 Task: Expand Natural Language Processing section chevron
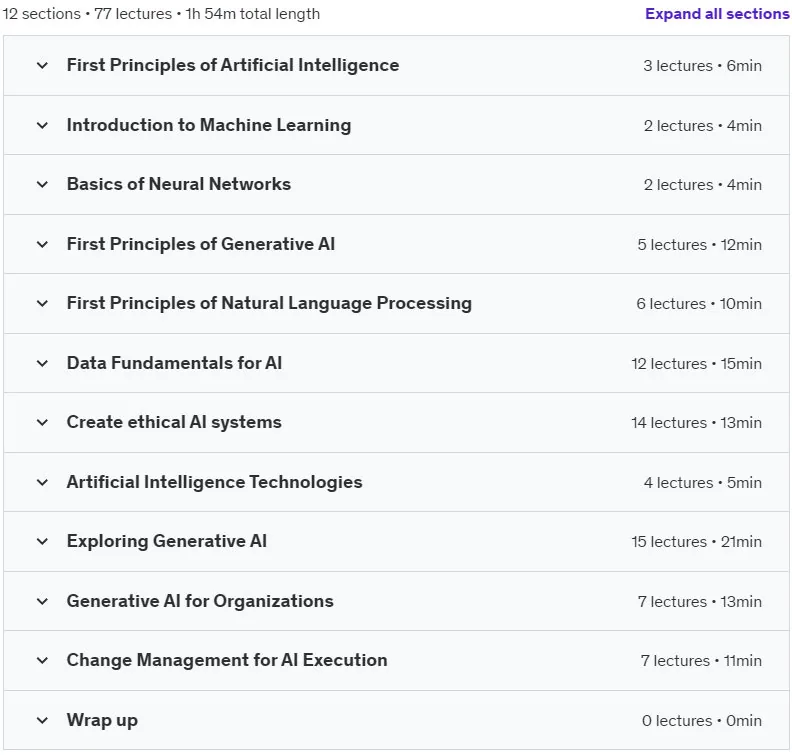tap(42, 304)
